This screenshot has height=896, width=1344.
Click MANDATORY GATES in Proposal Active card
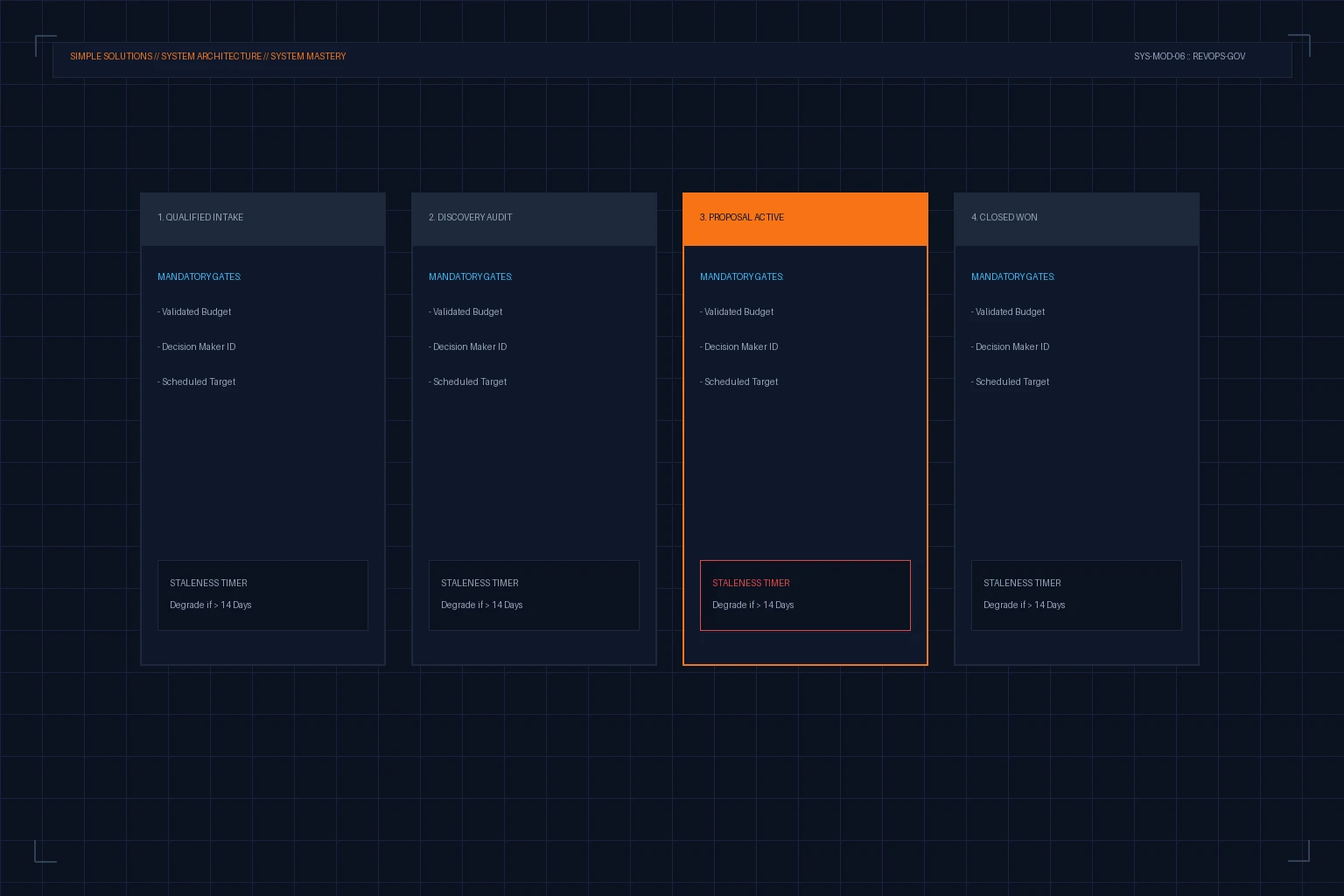click(x=742, y=276)
